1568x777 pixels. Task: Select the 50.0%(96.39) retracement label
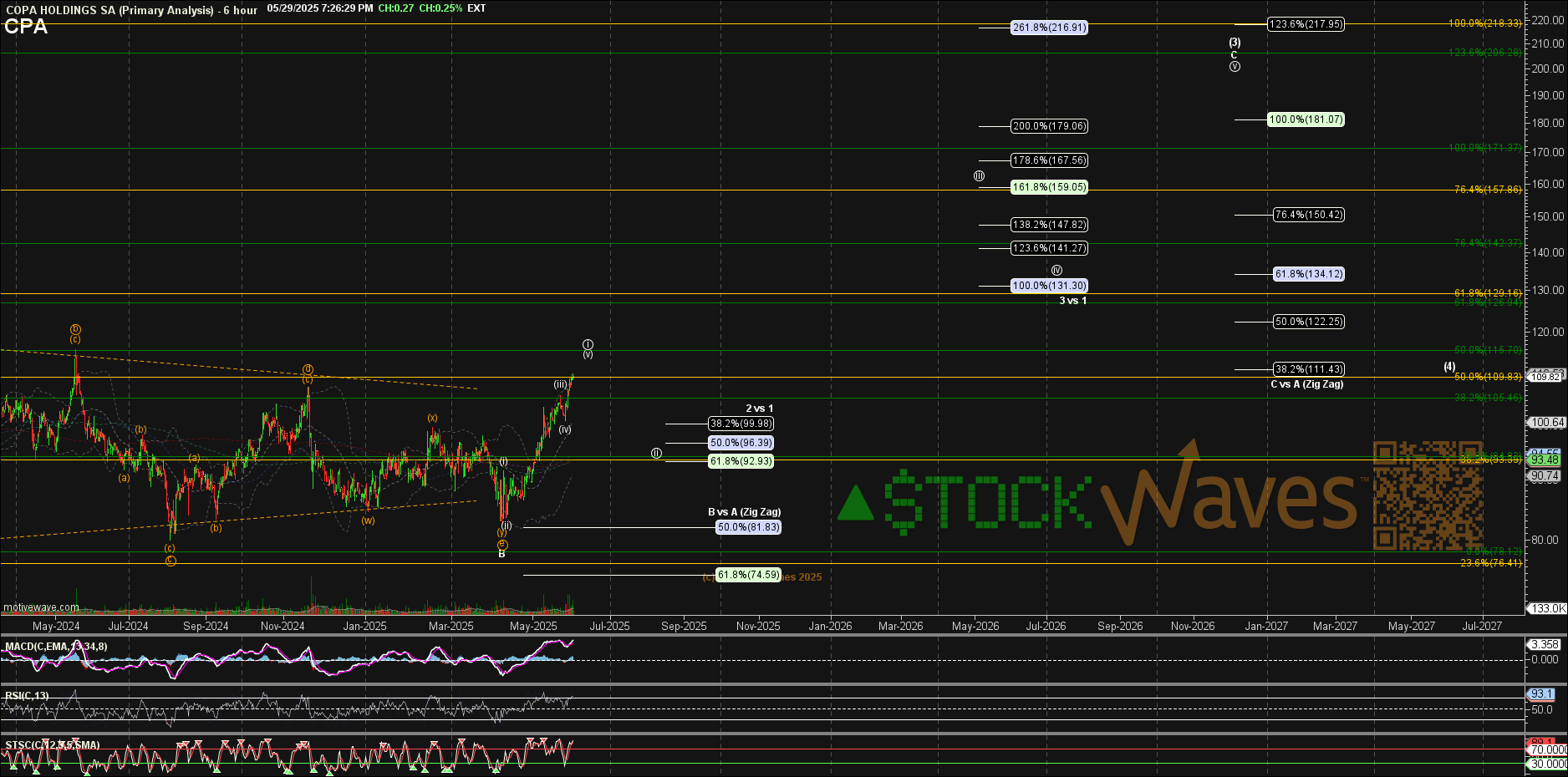point(741,443)
